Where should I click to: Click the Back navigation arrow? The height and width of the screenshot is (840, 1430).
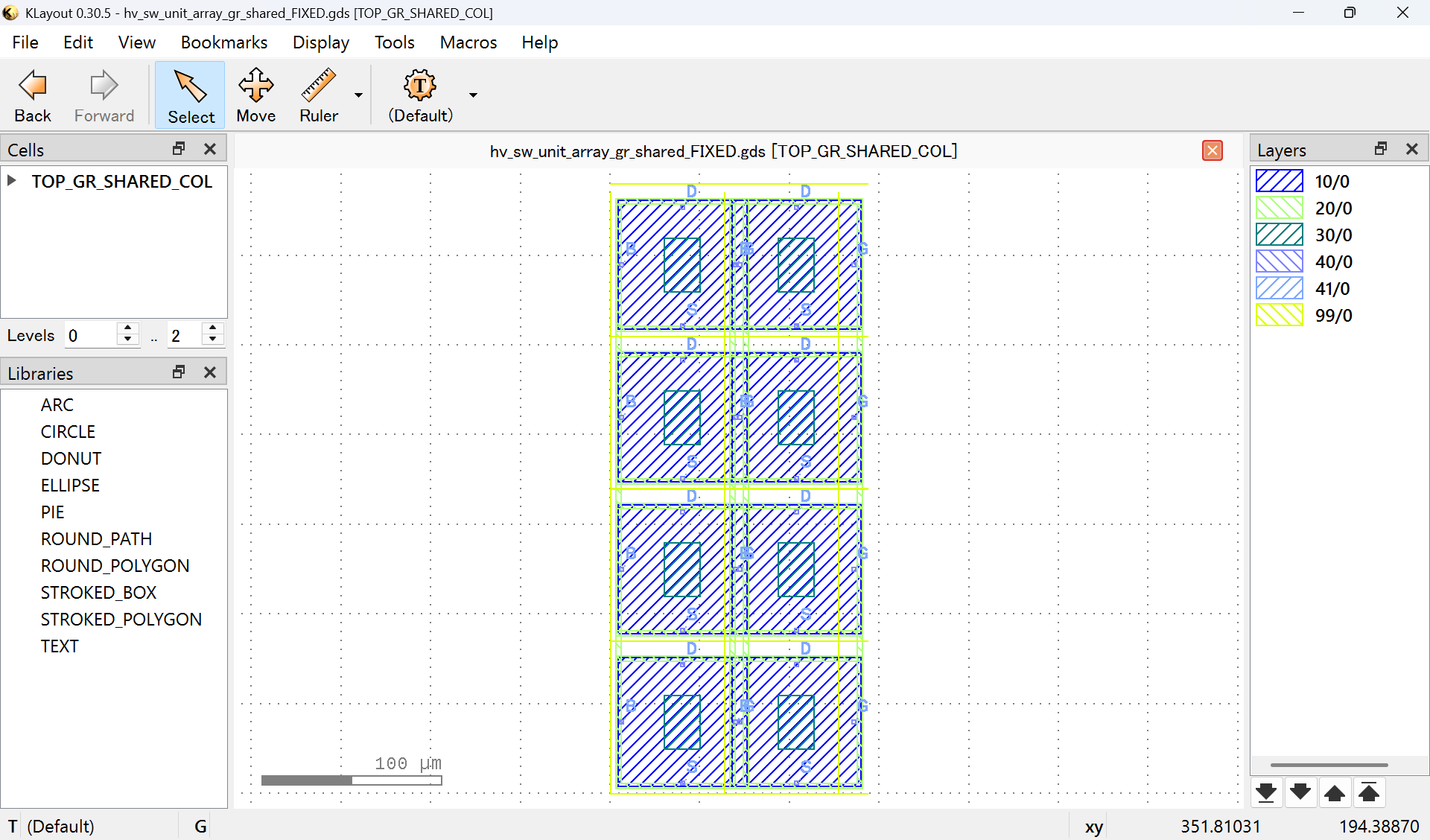click(x=31, y=95)
